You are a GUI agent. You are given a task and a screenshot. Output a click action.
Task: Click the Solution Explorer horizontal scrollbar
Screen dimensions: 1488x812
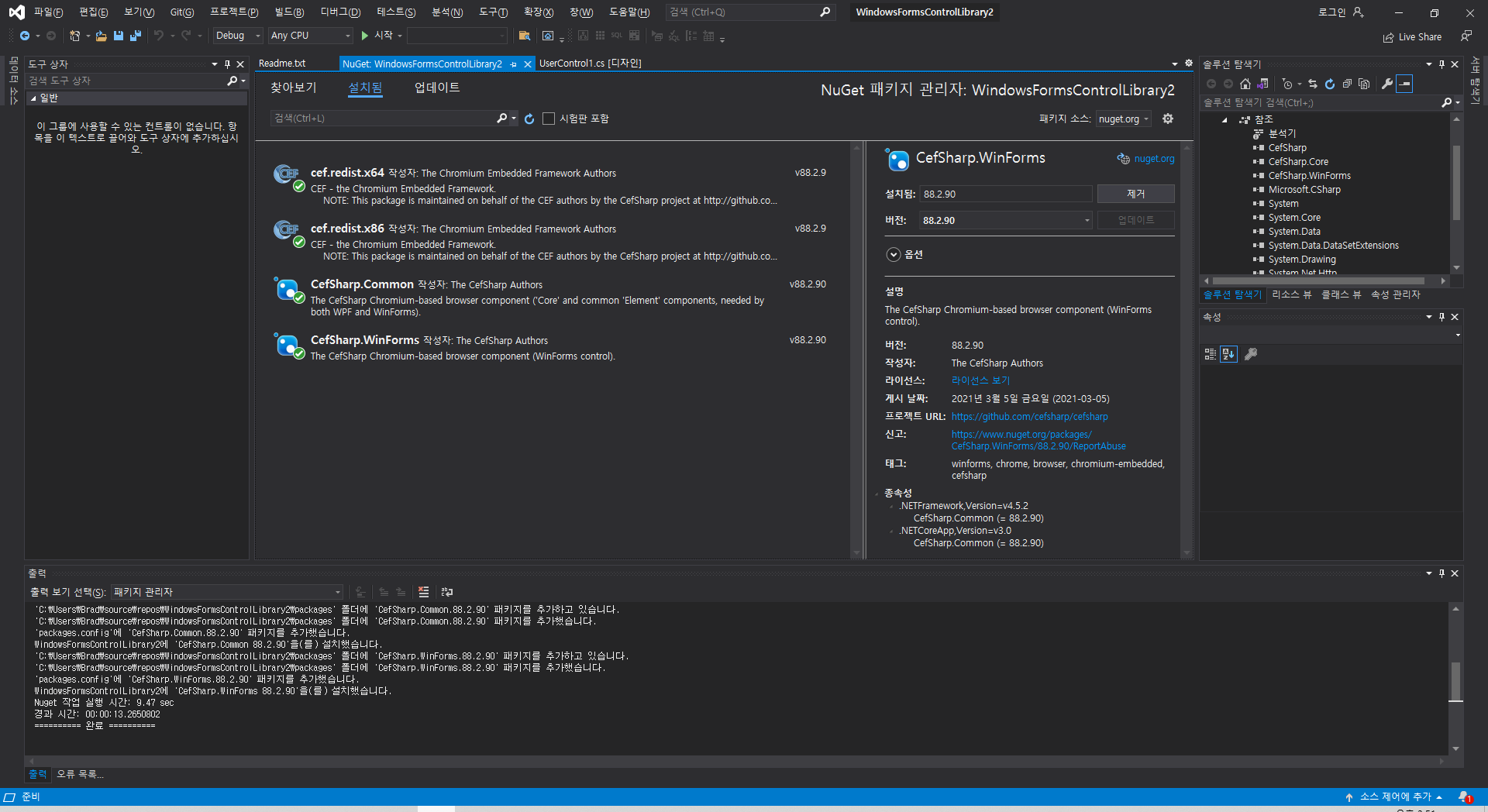point(1317,281)
